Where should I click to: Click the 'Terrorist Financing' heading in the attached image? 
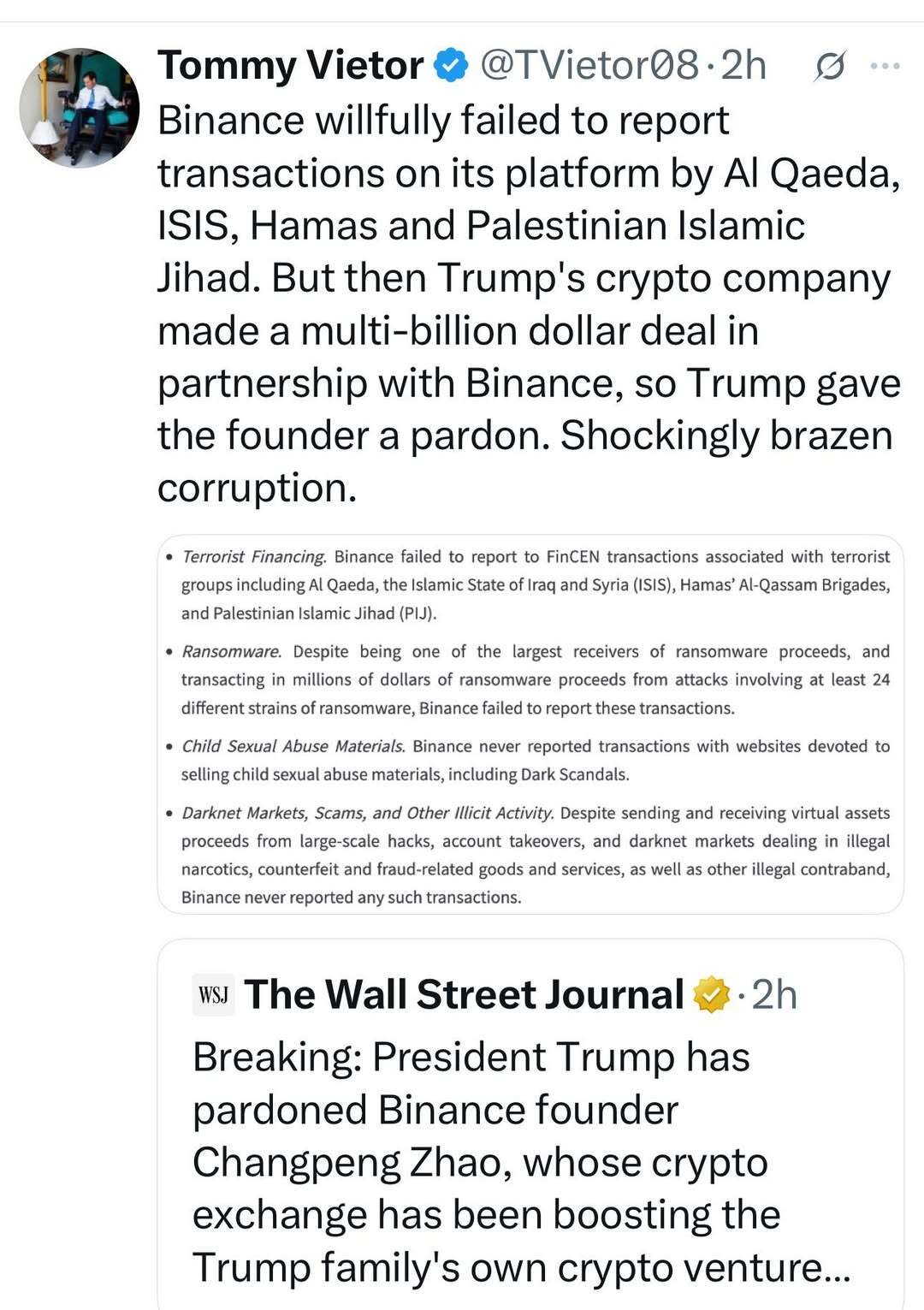pos(254,557)
